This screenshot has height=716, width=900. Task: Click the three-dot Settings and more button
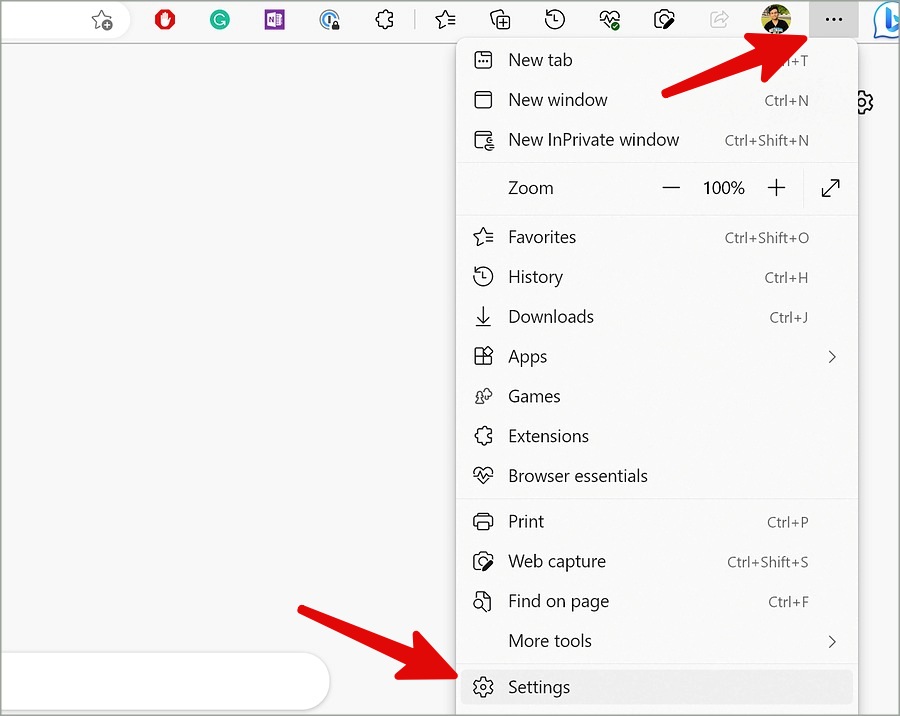833,20
